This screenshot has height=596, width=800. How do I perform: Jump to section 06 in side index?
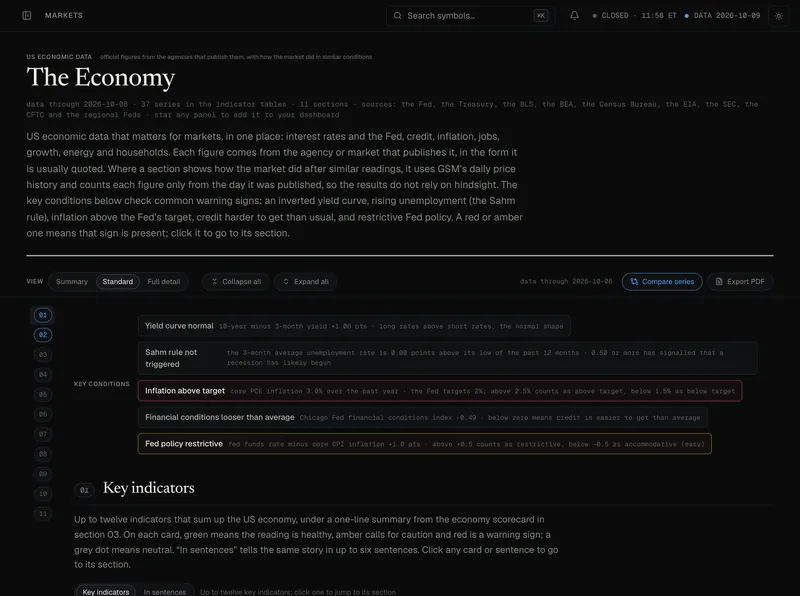[43, 414]
